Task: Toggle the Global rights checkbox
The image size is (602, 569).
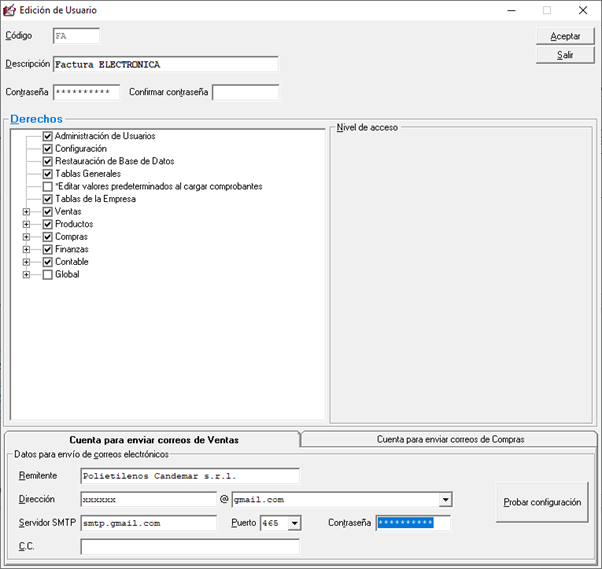Action: click(x=47, y=275)
